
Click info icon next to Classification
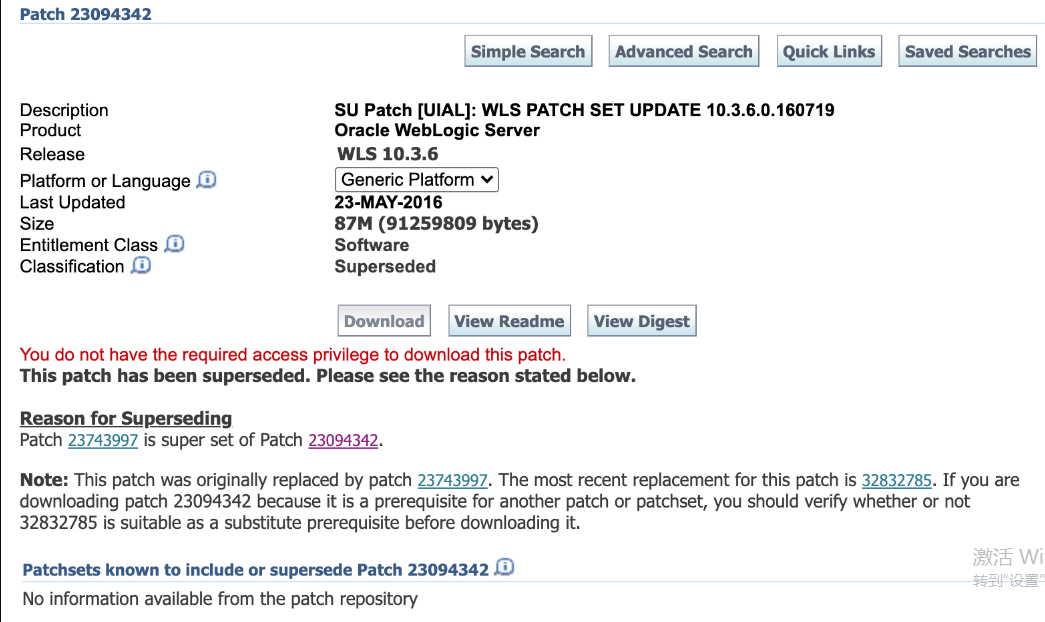pyautogui.click(x=141, y=265)
